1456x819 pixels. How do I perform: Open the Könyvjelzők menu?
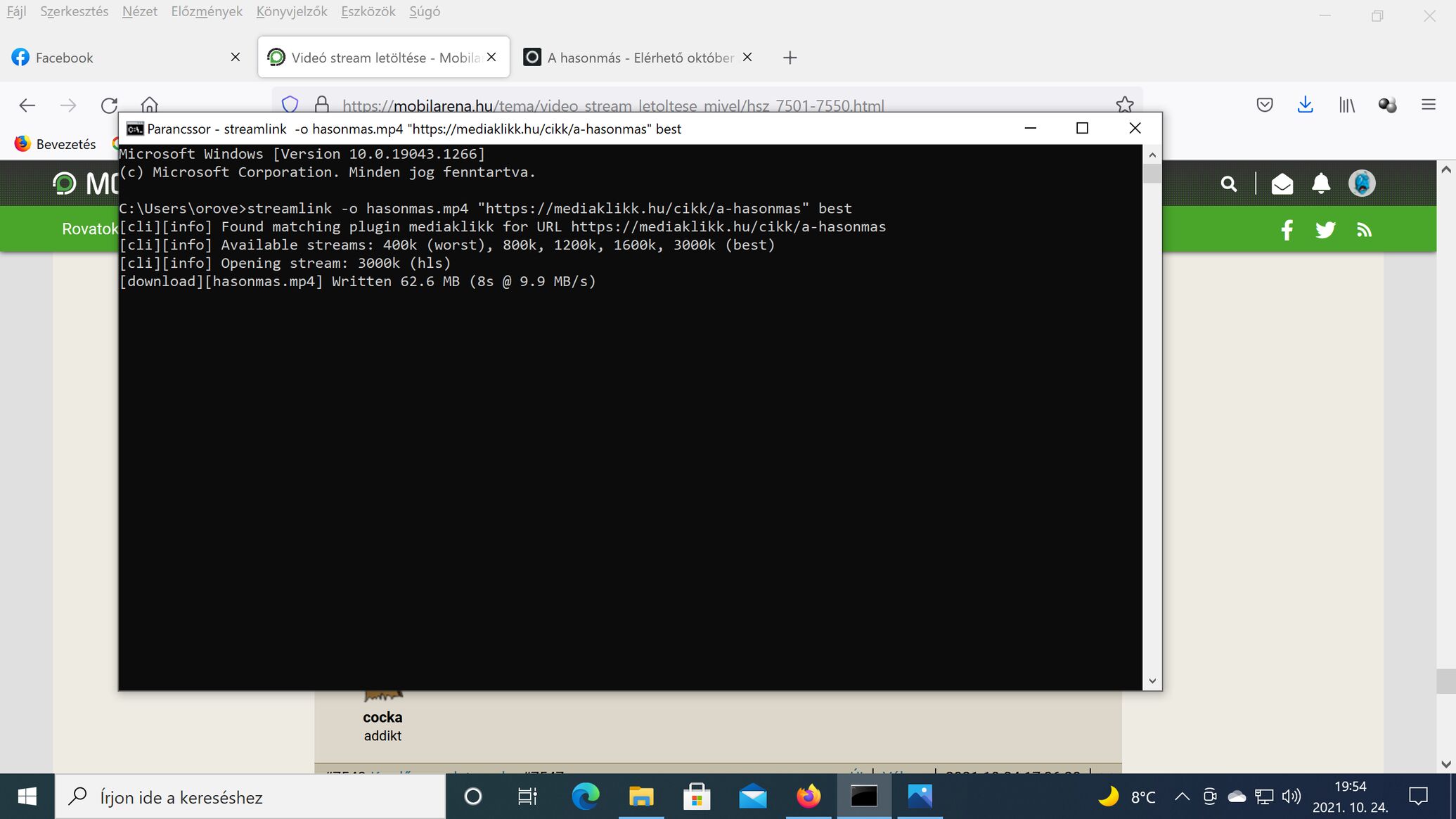[x=292, y=12]
